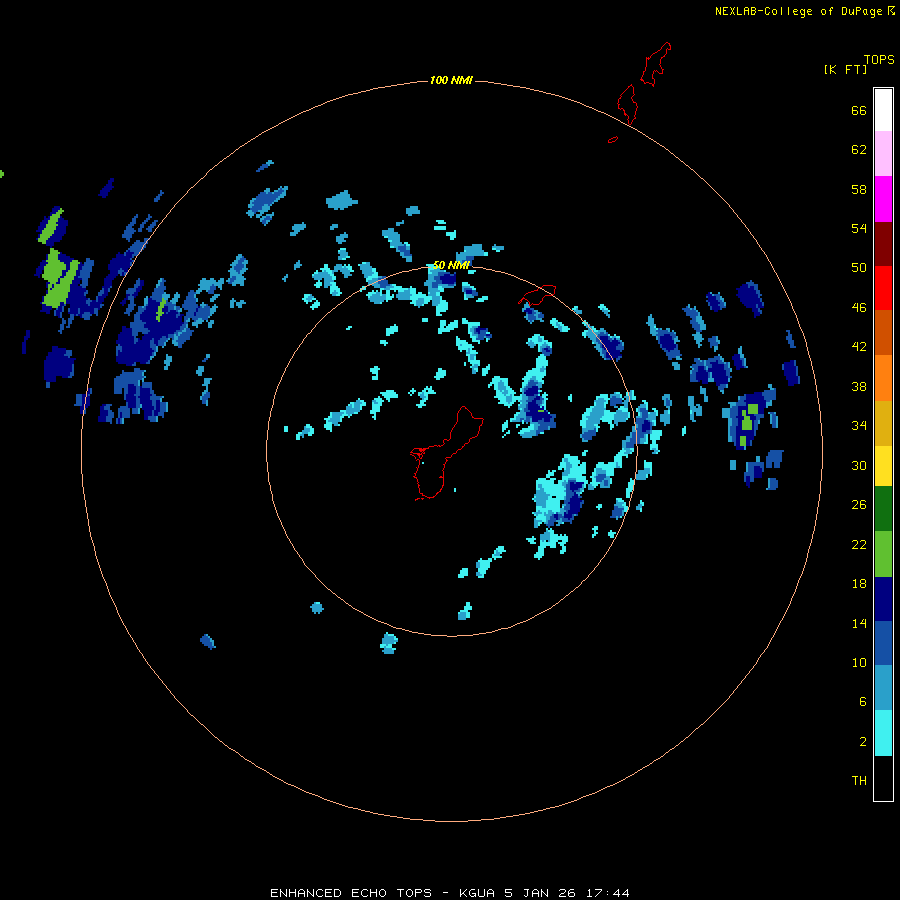Click the 30 legend label
Viewport: 900px width, 900px height.
coord(859,465)
